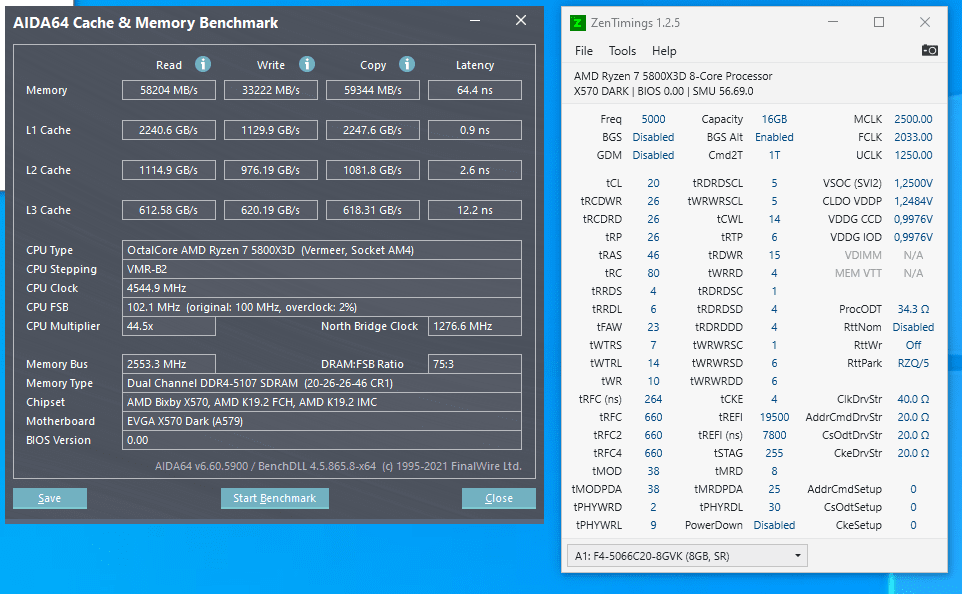Image resolution: width=962 pixels, height=594 pixels.
Task: Minimize the ZenTimings window
Action: [x=833, y=22]
